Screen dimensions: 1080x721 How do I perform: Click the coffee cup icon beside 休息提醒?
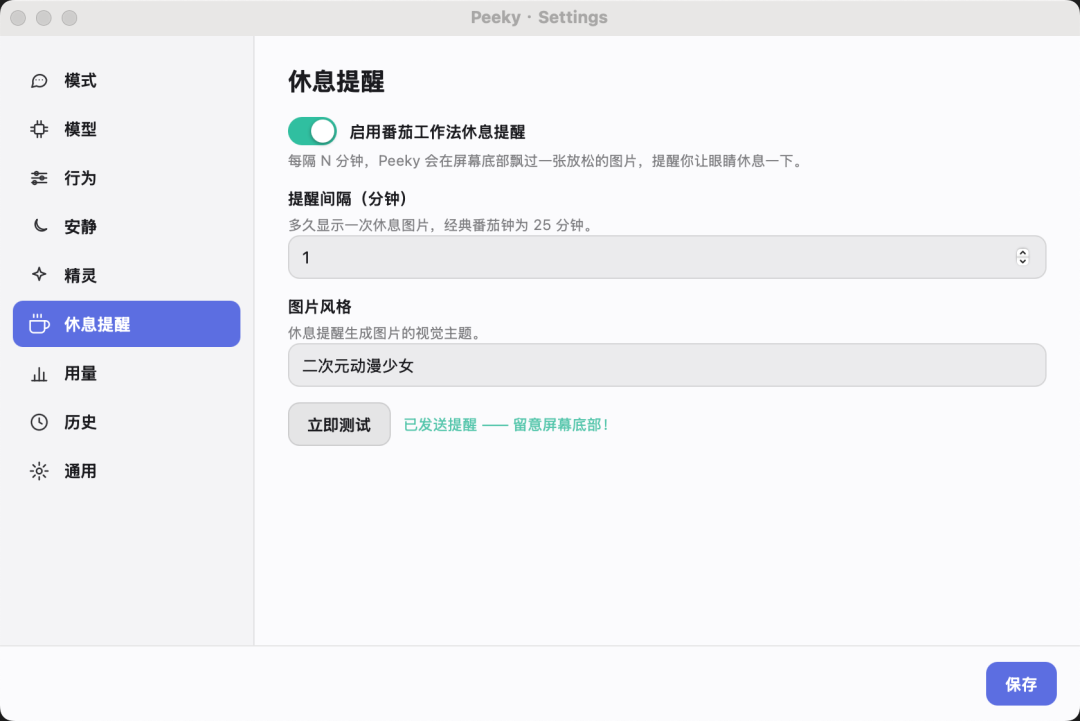39,324
